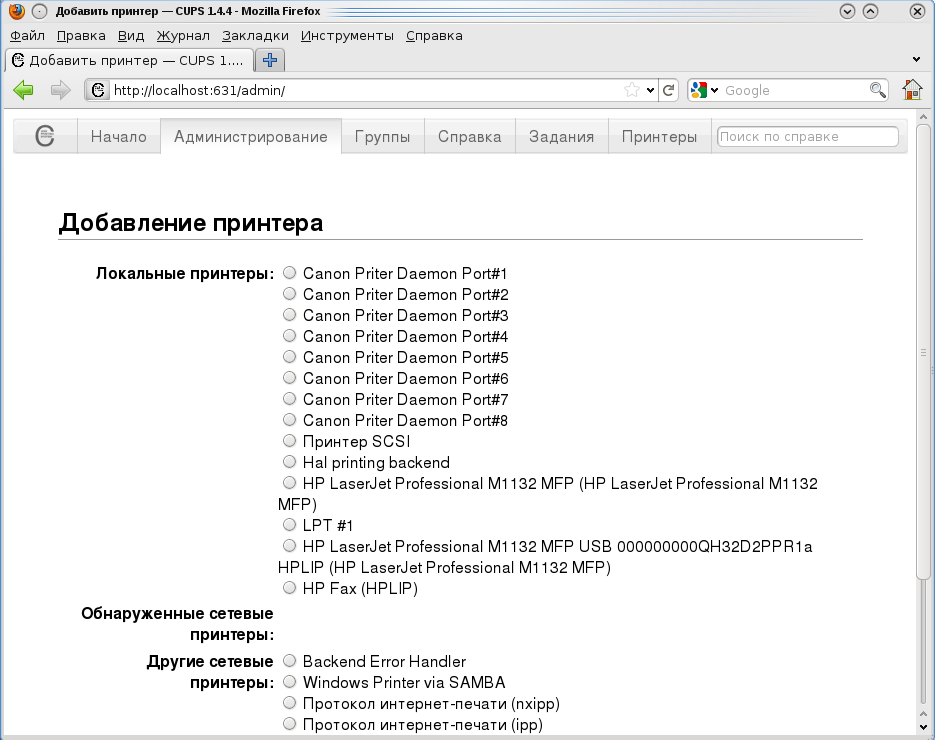Select Canon Priter Daemon Port#2
Viewport: 935px width, 740px height.
(289, 293)
